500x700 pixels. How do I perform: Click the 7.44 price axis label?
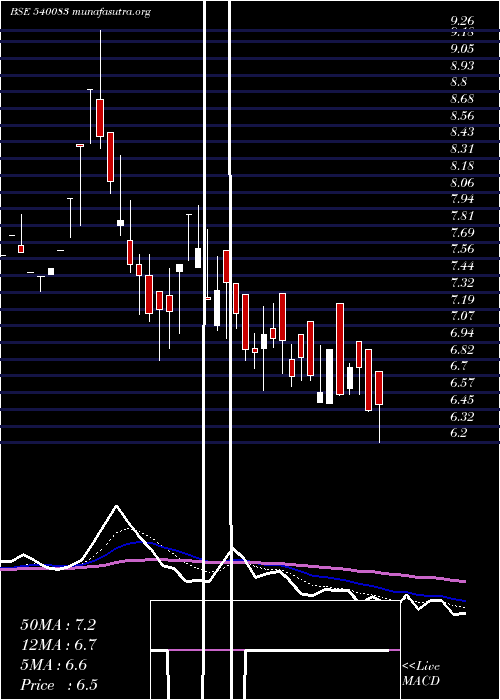tap(462, 266)
